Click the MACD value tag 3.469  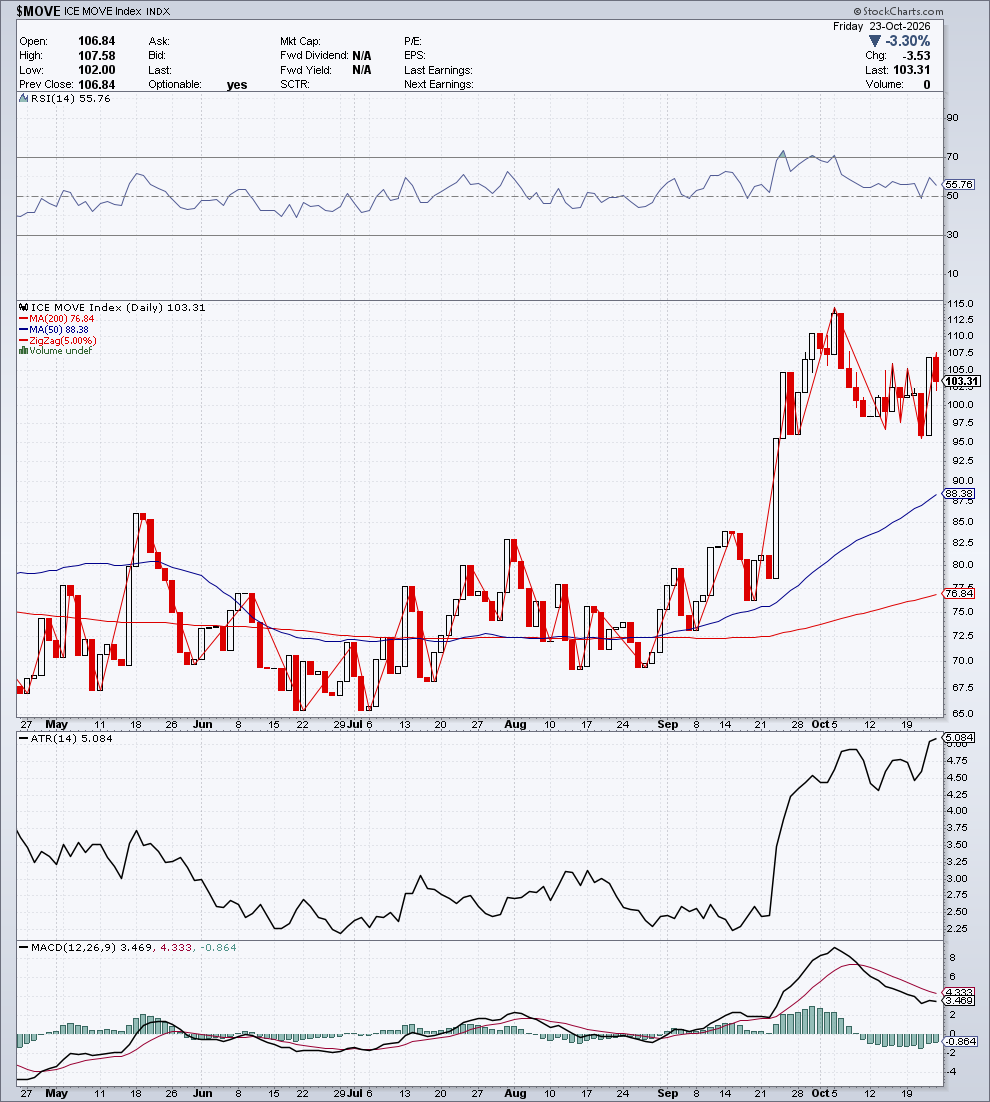[x=959, y=1001]
